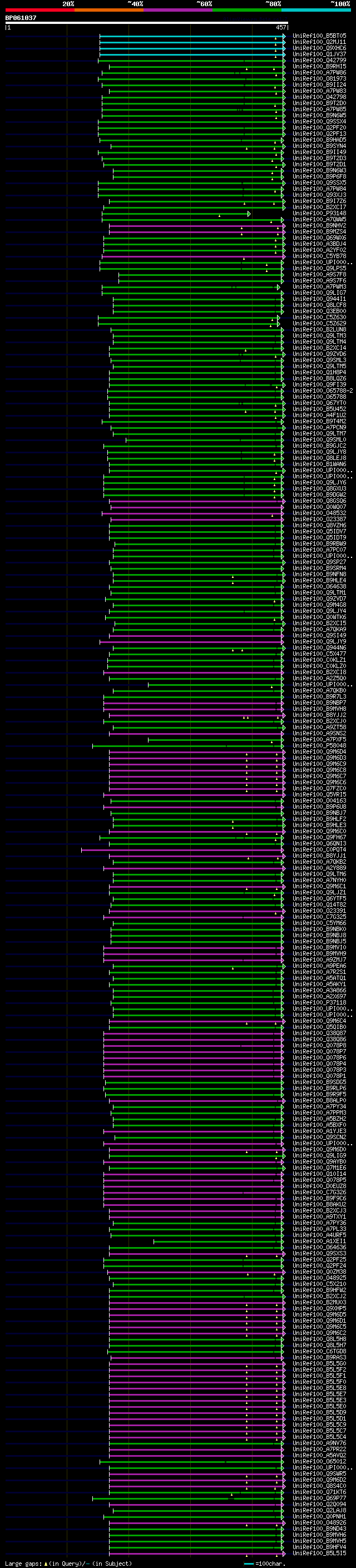
Task: Select the UniRef100_Q69WX6 hit label
Action: 319,238
